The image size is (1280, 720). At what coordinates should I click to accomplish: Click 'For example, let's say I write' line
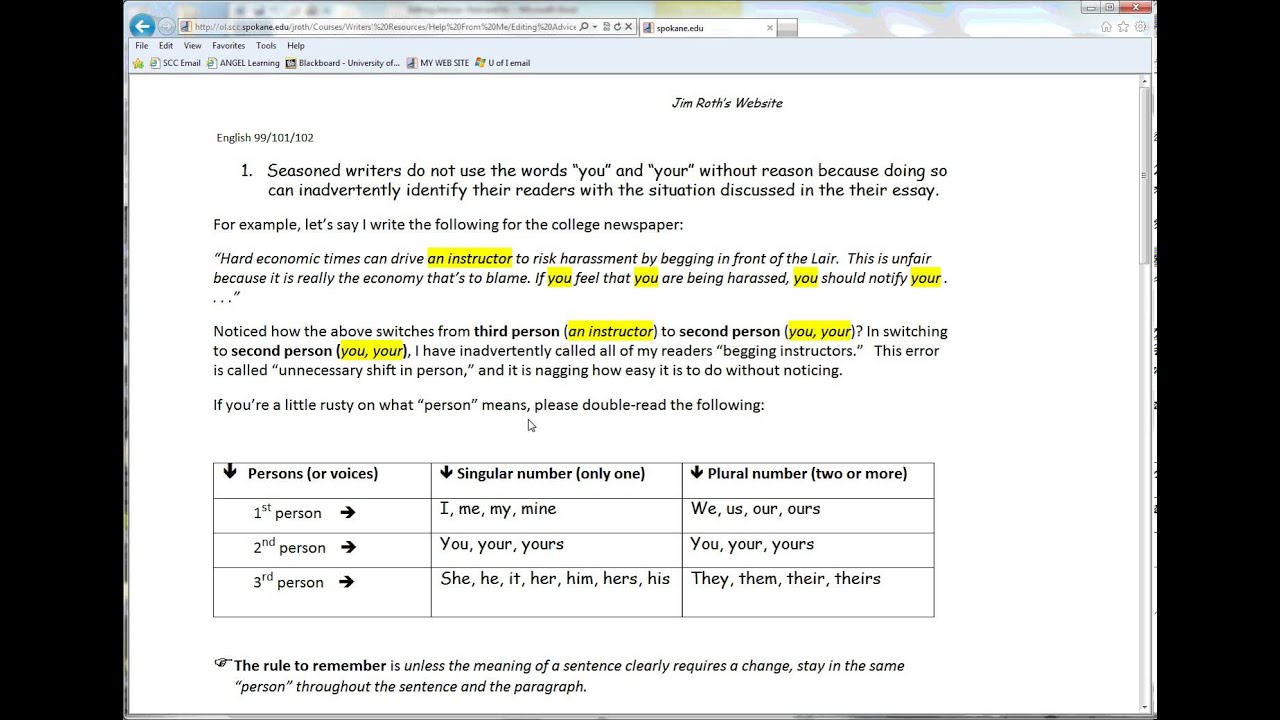coord(448,225)
